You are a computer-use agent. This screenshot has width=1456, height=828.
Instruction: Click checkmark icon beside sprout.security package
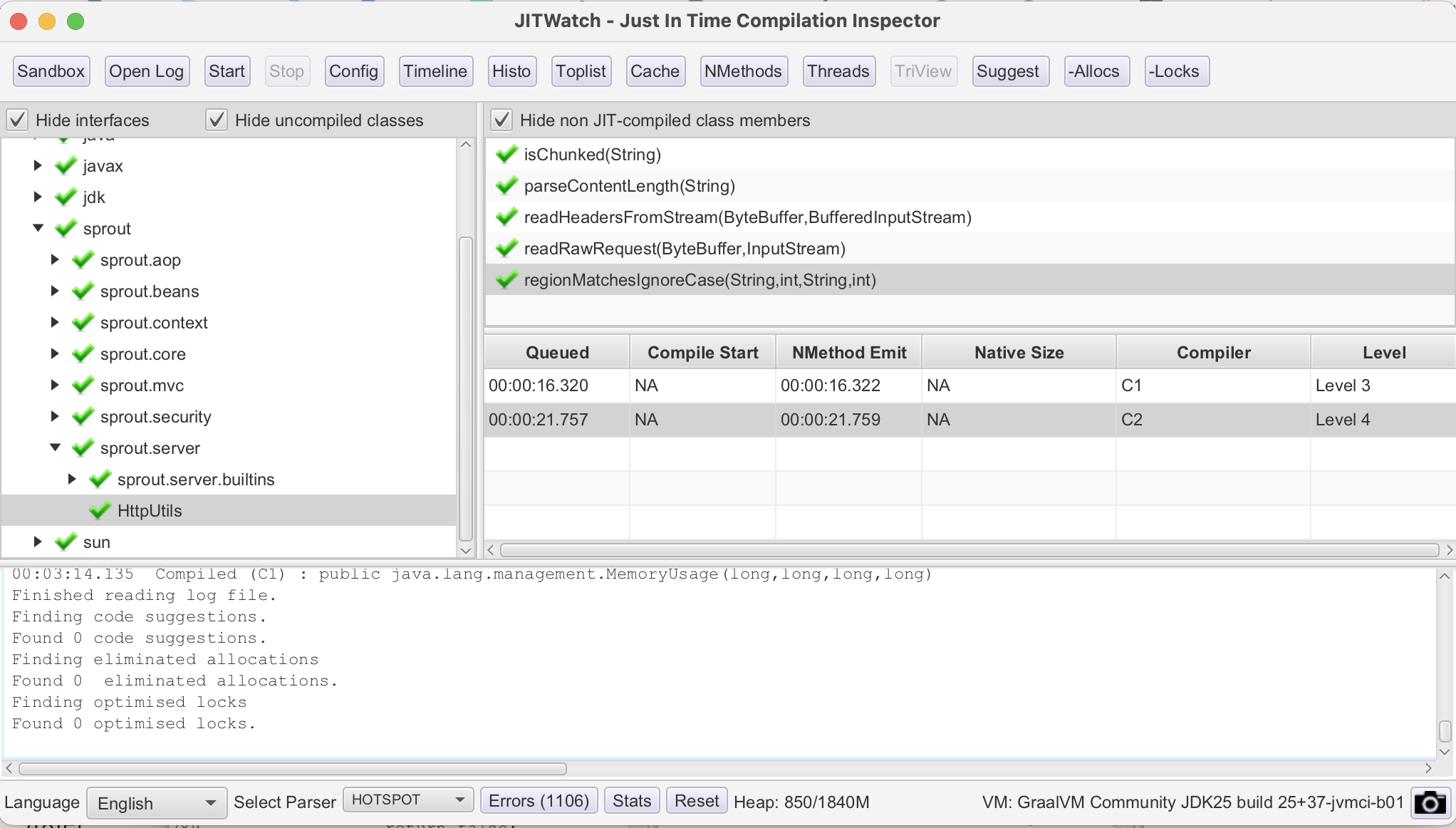point(83,417)
